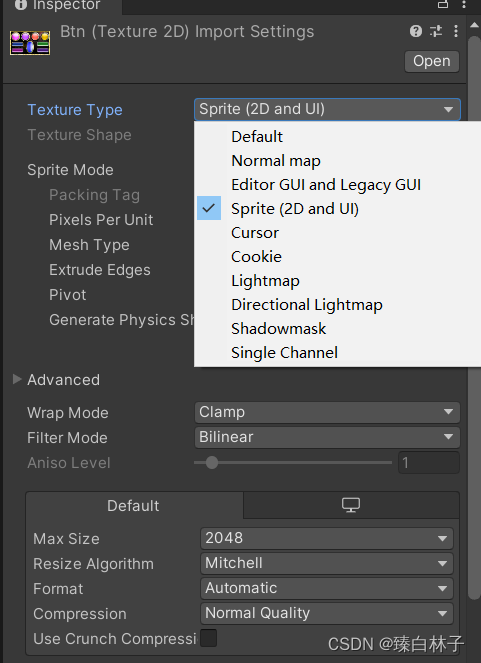This screenshot has width=481, height=663.
Task: Click the Open button
Action: (432, 61)
